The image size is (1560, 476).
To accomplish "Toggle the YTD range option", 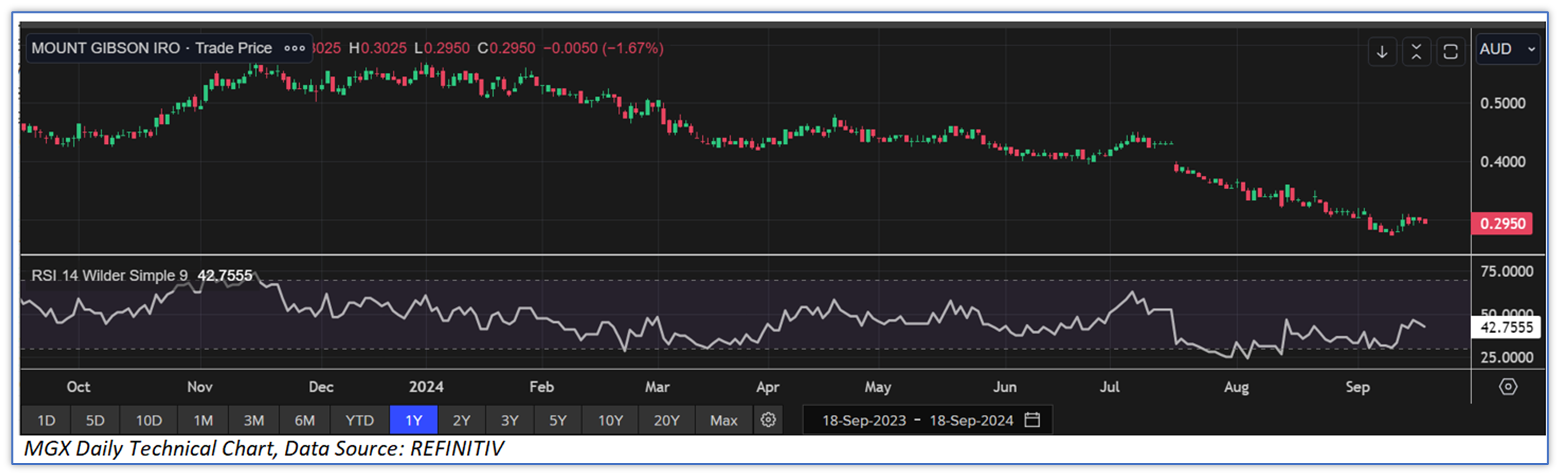I will [x=359, y=419].
